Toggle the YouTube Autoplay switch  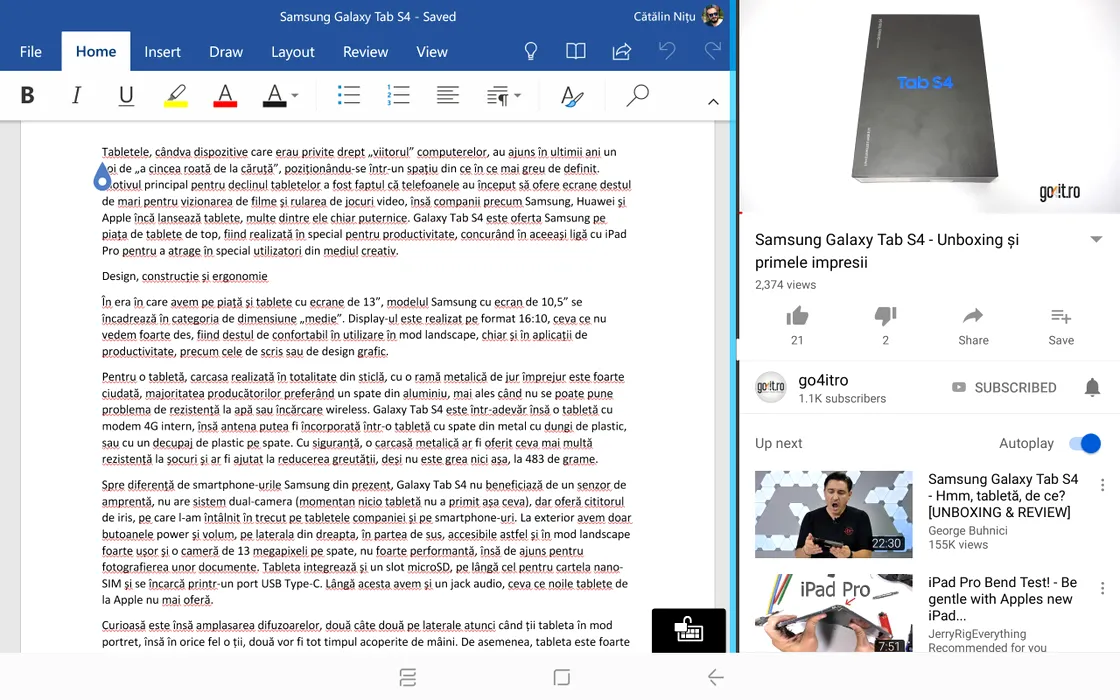tap(1084, 443)
